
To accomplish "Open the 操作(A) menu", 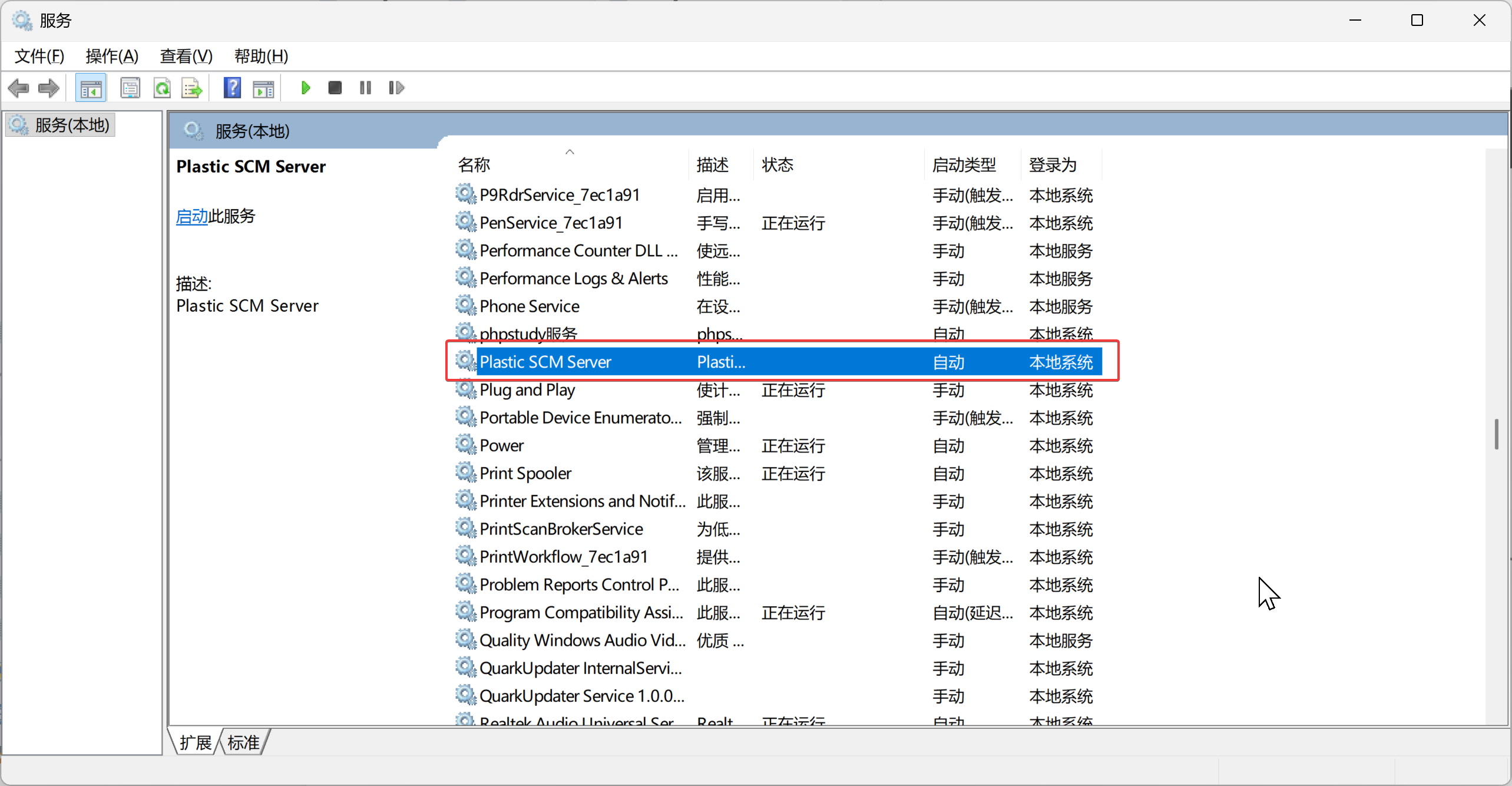I will (112, 56).
